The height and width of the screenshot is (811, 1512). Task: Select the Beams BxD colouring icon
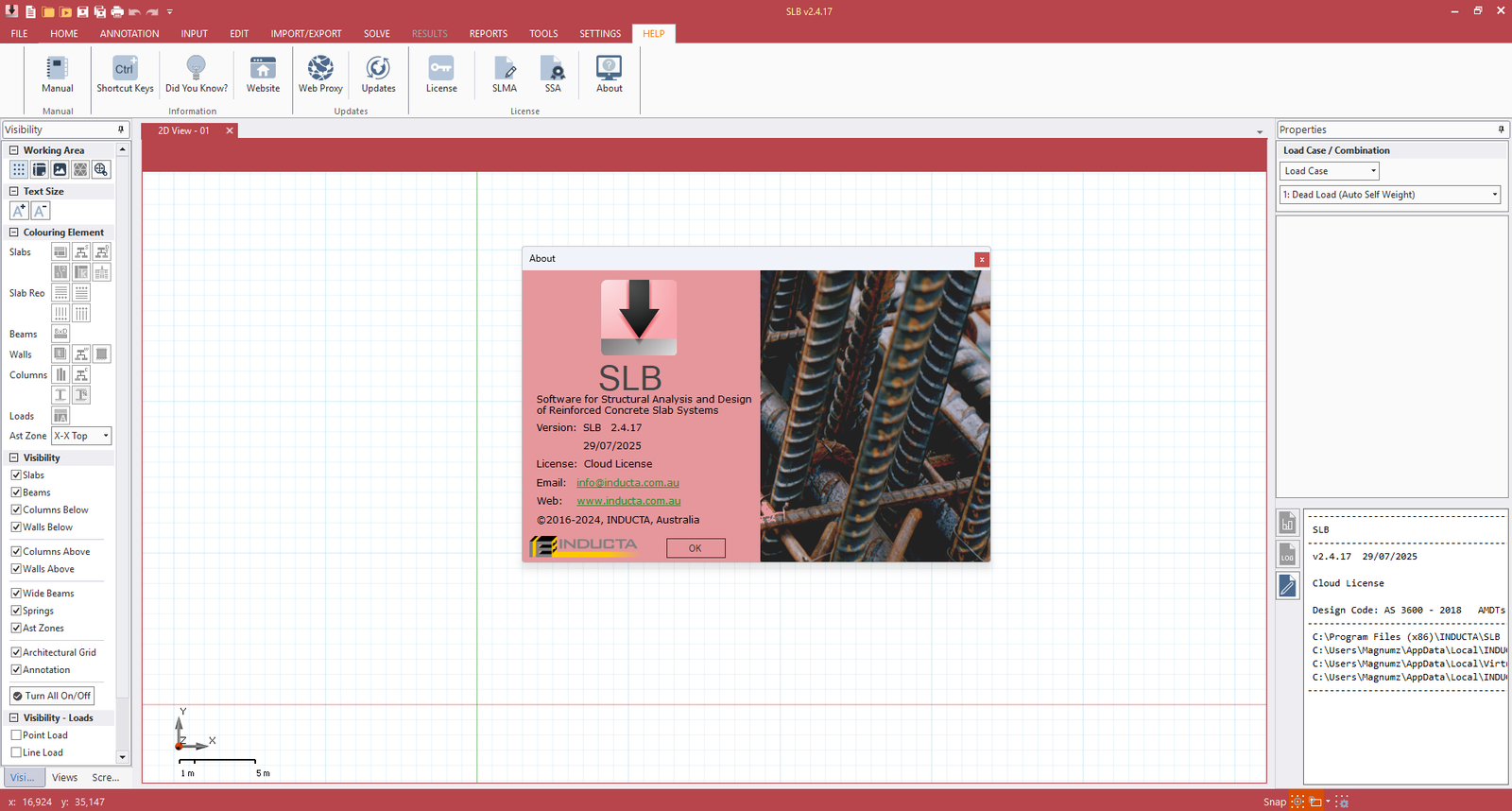click(60, 334)
